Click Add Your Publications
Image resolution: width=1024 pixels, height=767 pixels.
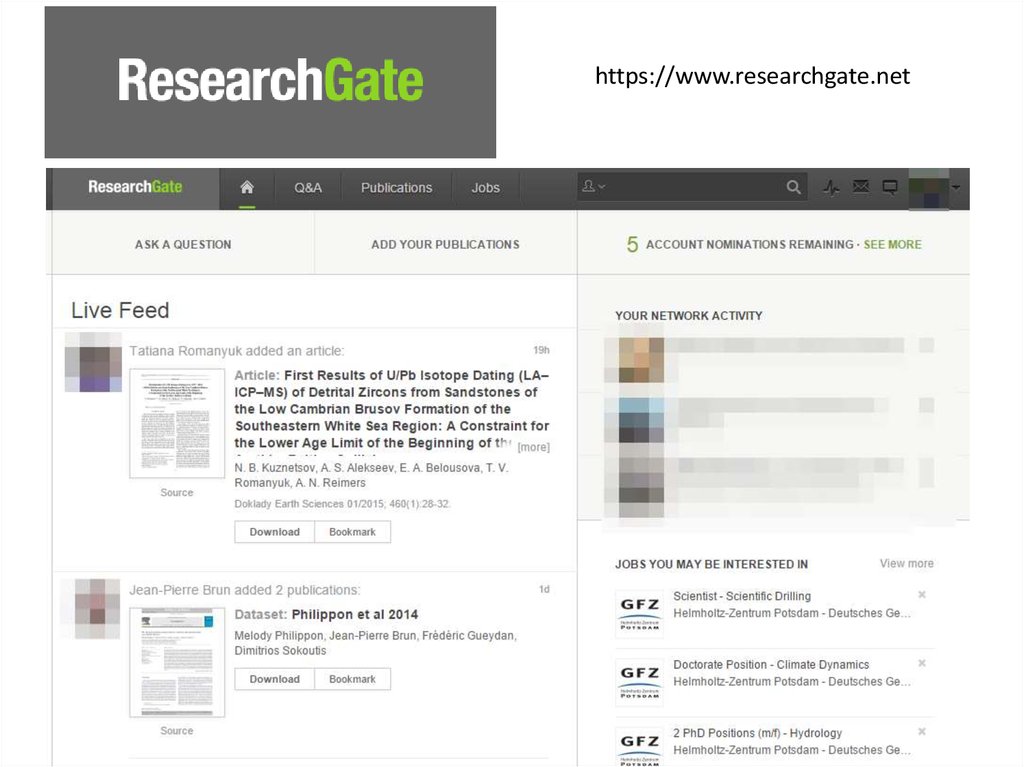pyautogui.click(x=445, y=244)
